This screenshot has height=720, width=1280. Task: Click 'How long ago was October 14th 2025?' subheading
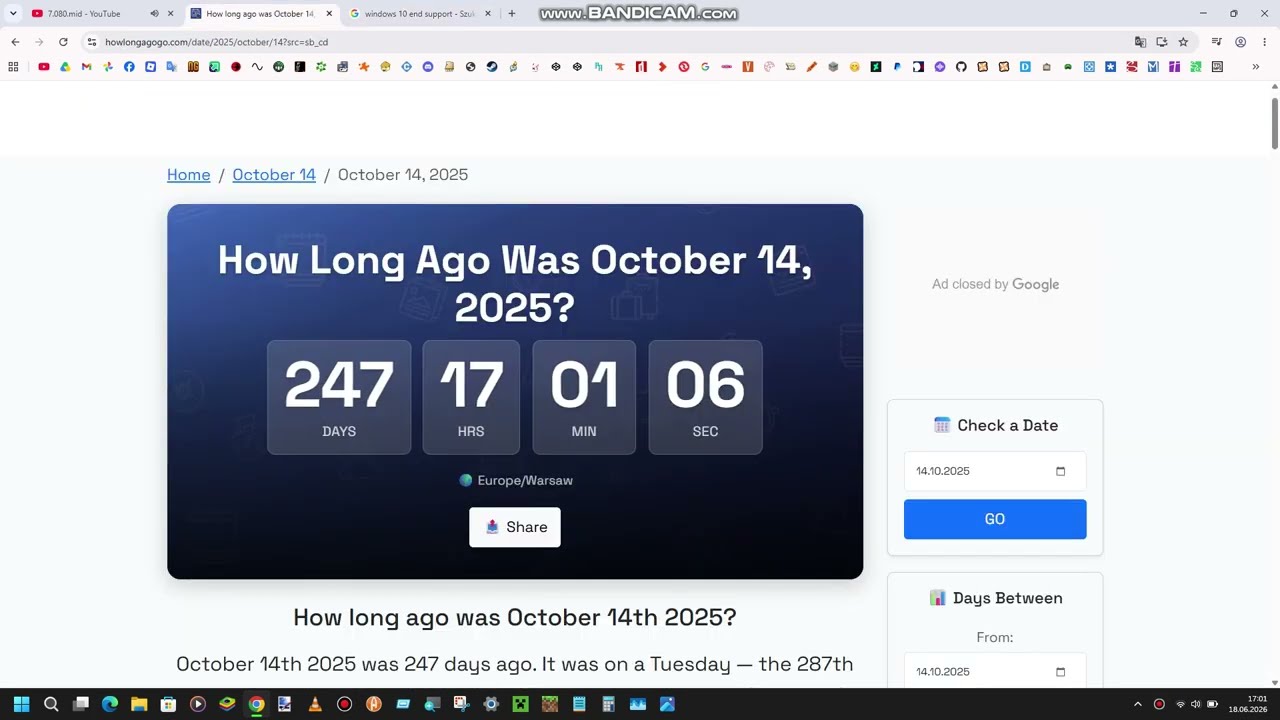coord(515,618)
